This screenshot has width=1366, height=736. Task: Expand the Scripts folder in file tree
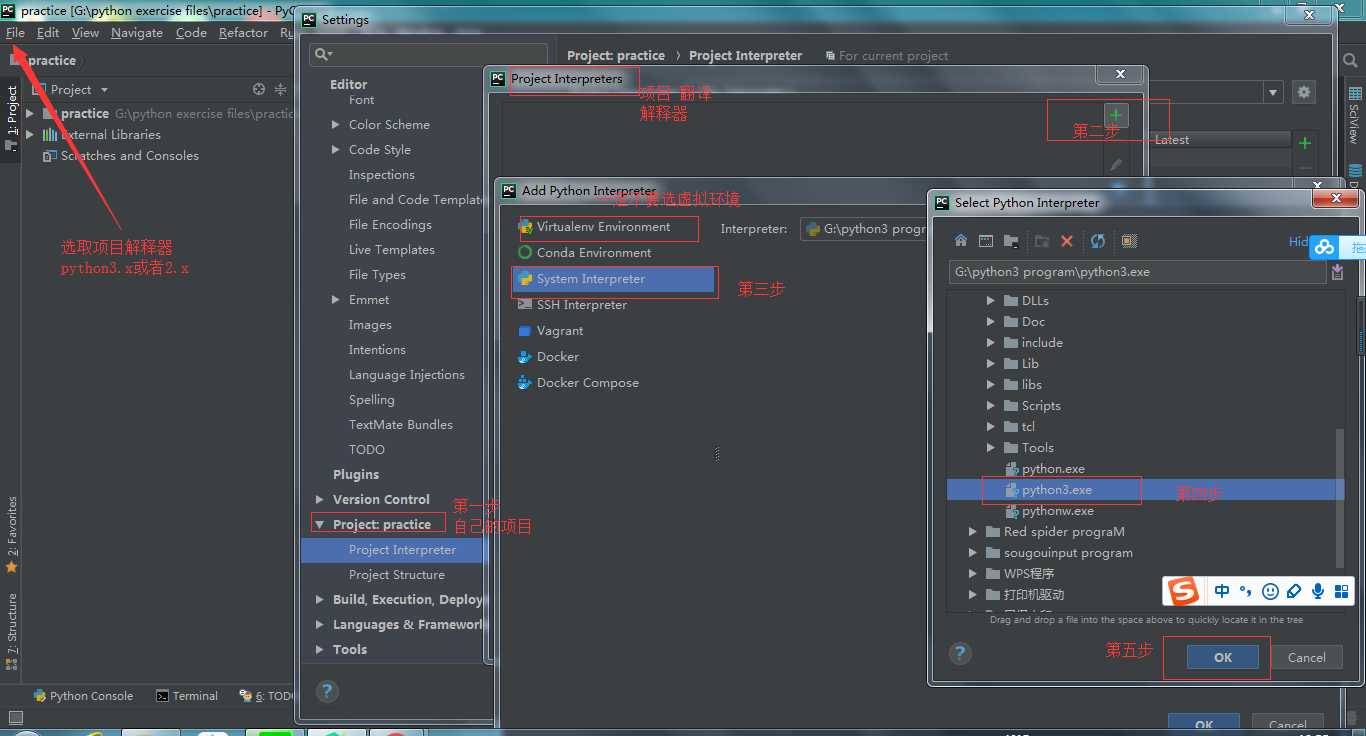(x=990, y=406)
